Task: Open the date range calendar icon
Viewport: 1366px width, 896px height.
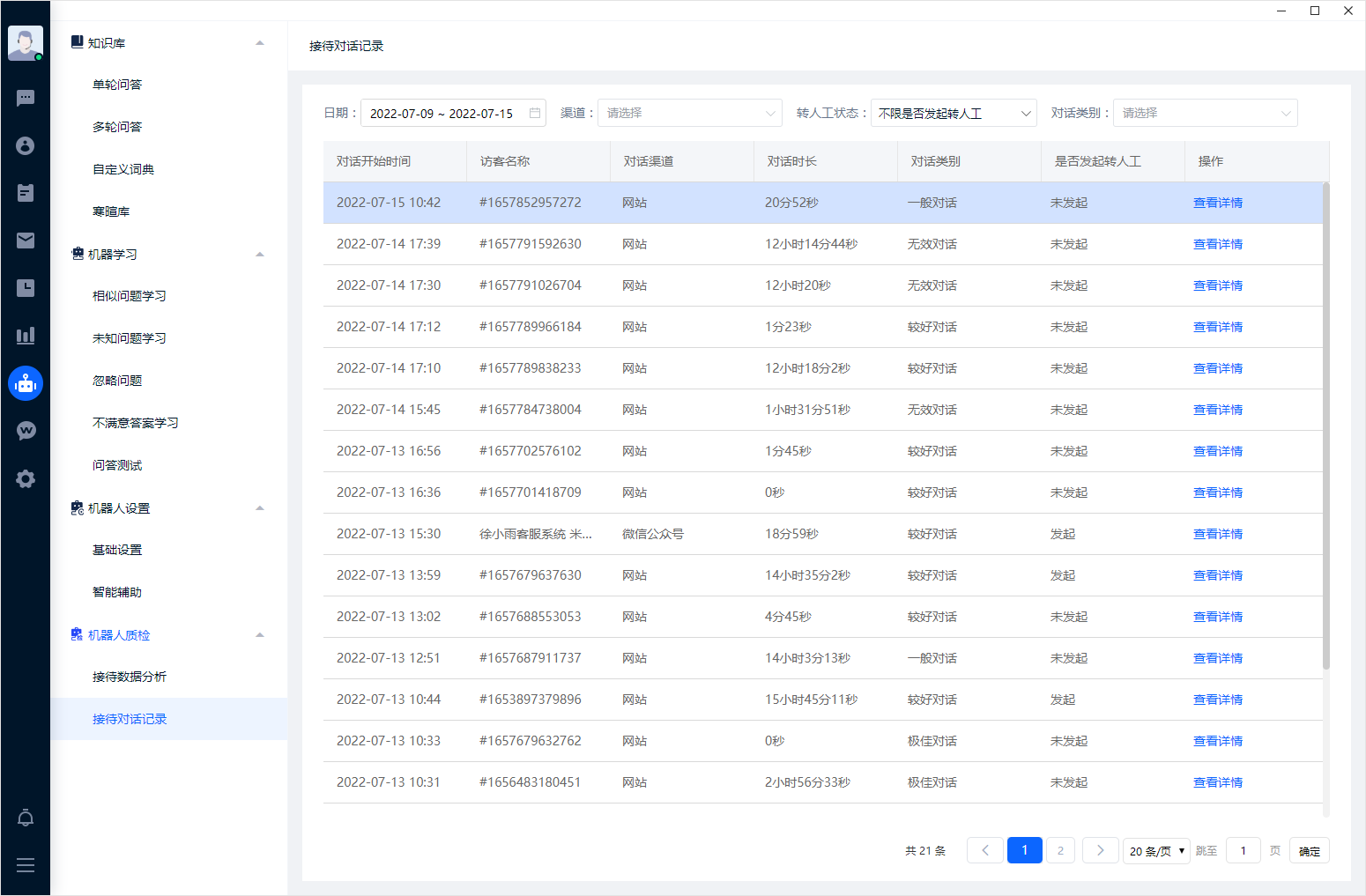Action: 535,113
